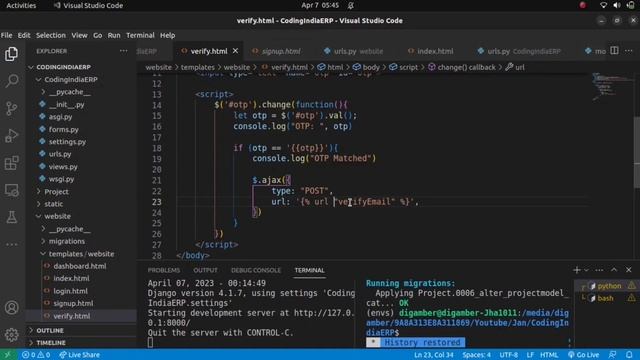Close the verify.html editor tab

click(x=236, y=51)
